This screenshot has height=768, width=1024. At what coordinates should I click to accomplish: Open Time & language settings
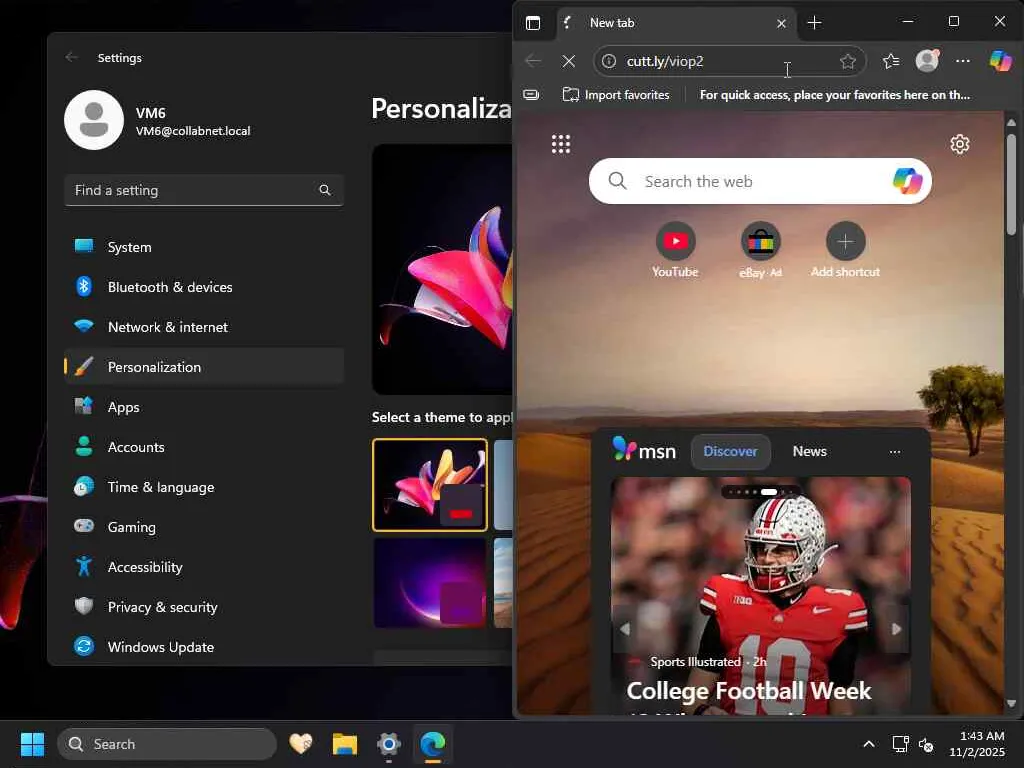pyautogui.click(x=204, y=487)
